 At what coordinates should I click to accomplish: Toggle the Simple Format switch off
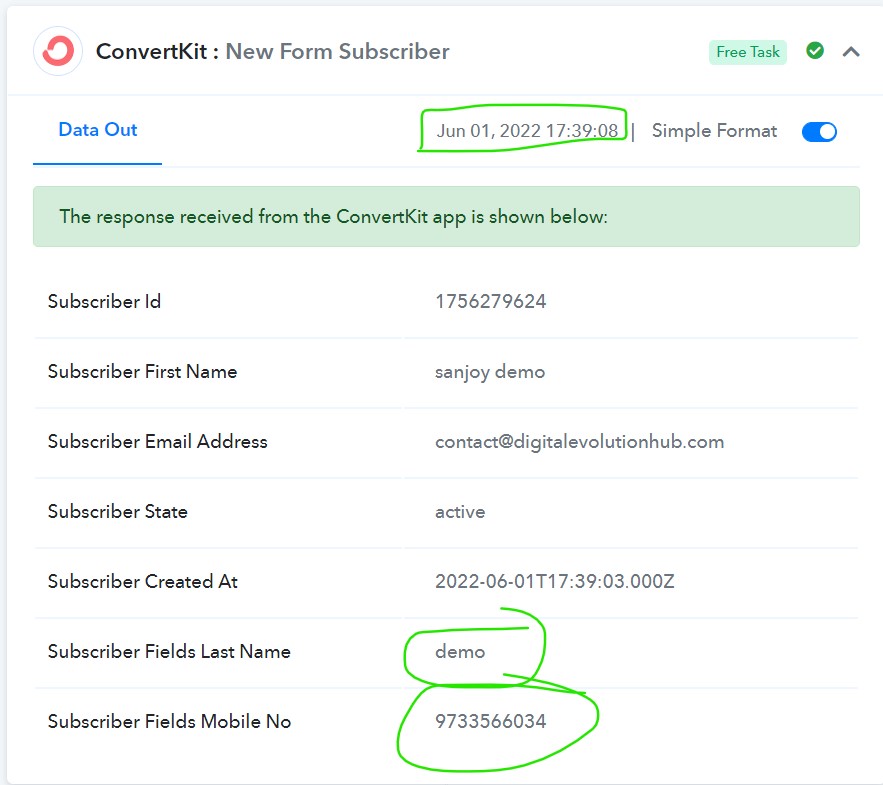(x=819, y=132)
